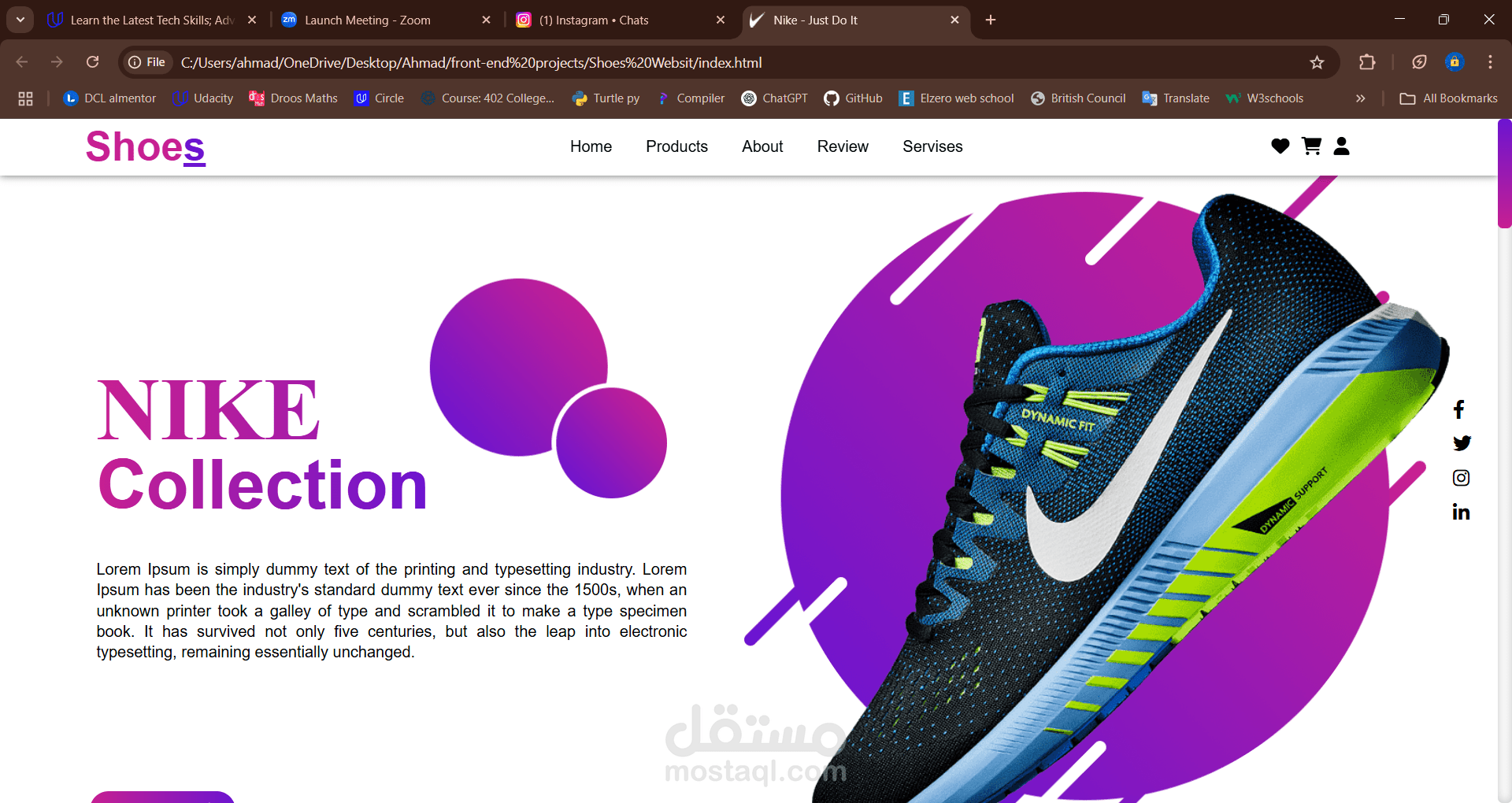Open Products in the site navbar
Viewport: 1512px width, 803px height.
click(x=676, y=146)
